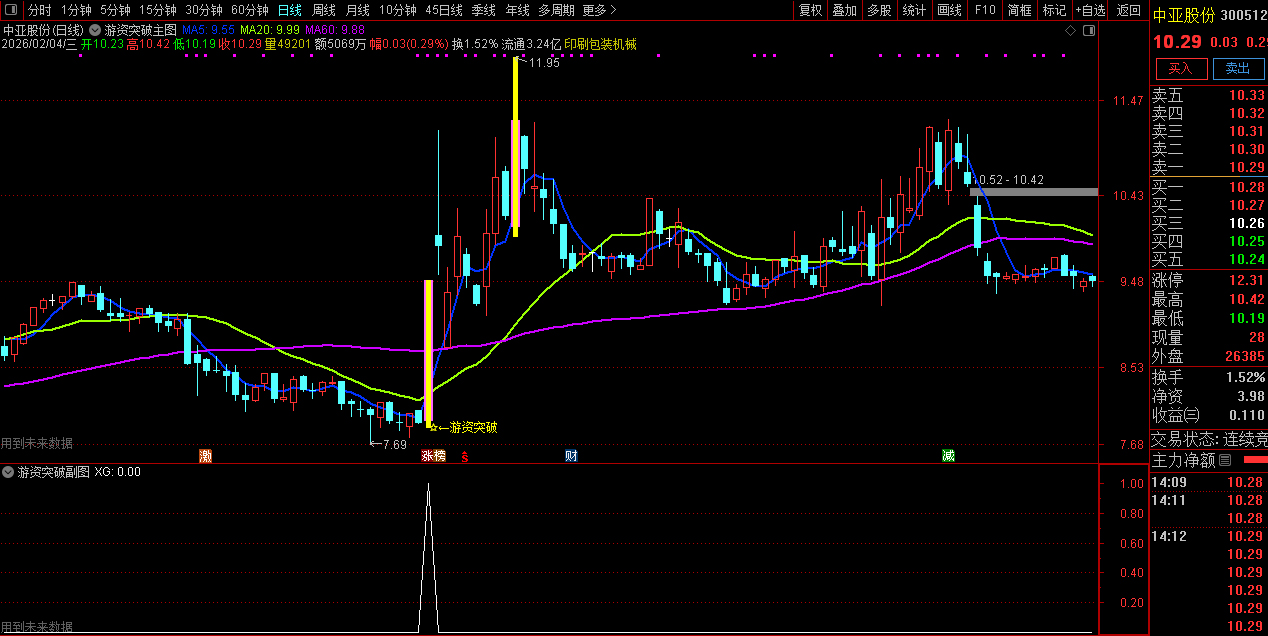Click the 涨榜 event marker on timeline
This screenshot has height=636, width=1268.
432,456
